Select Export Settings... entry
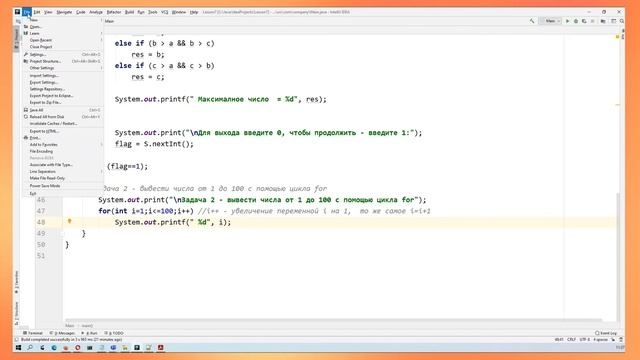640x360 pixels. tap(63, 82)
